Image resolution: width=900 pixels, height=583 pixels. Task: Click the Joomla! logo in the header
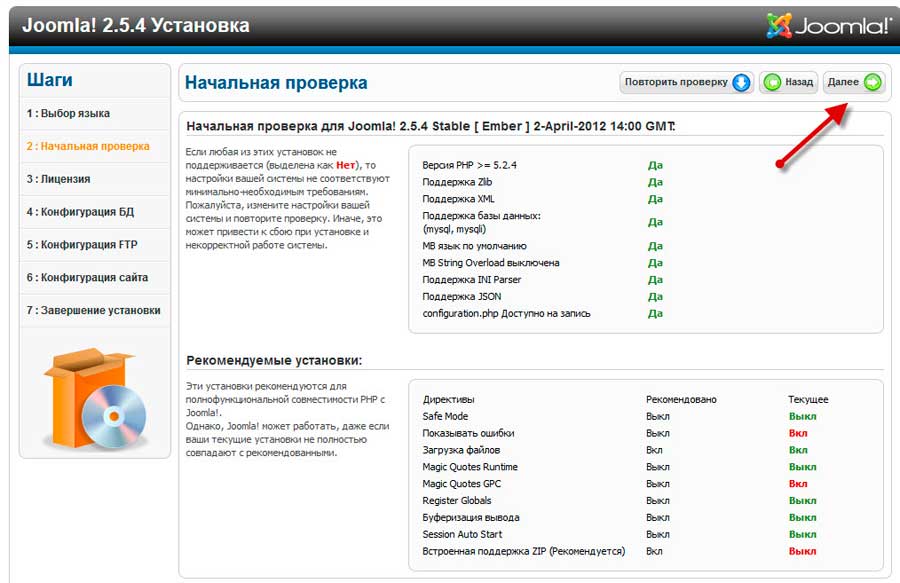coord(829,25)
